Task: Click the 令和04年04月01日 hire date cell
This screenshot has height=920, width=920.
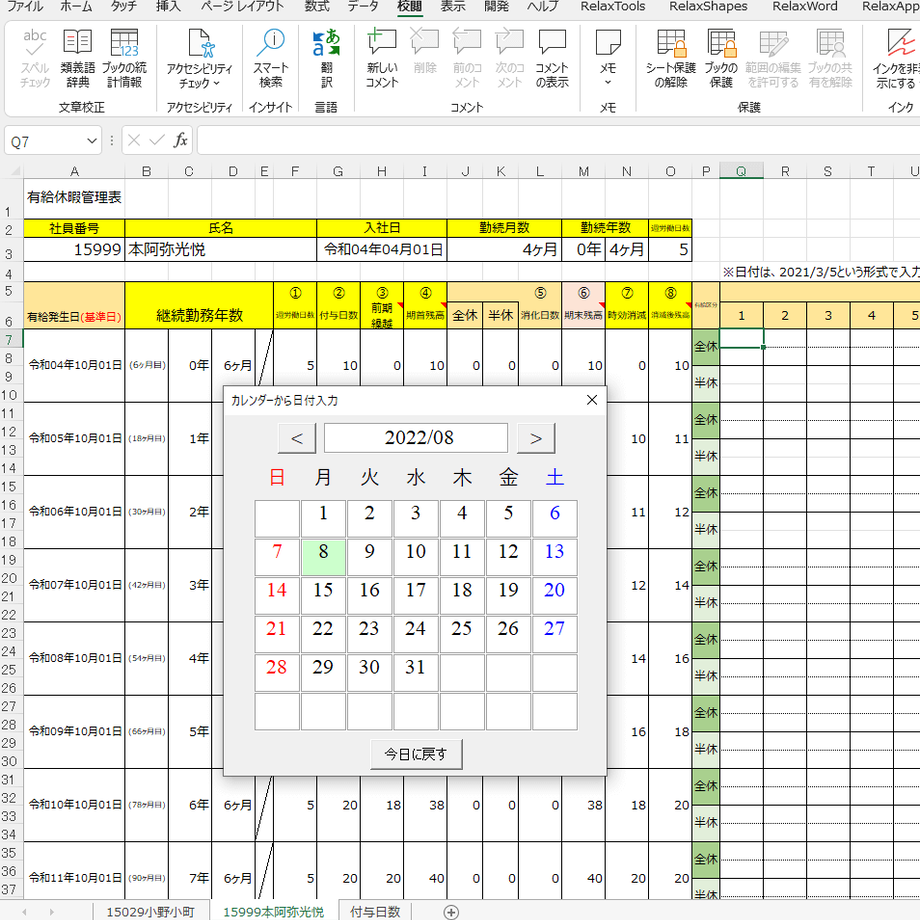Action: 382,249
